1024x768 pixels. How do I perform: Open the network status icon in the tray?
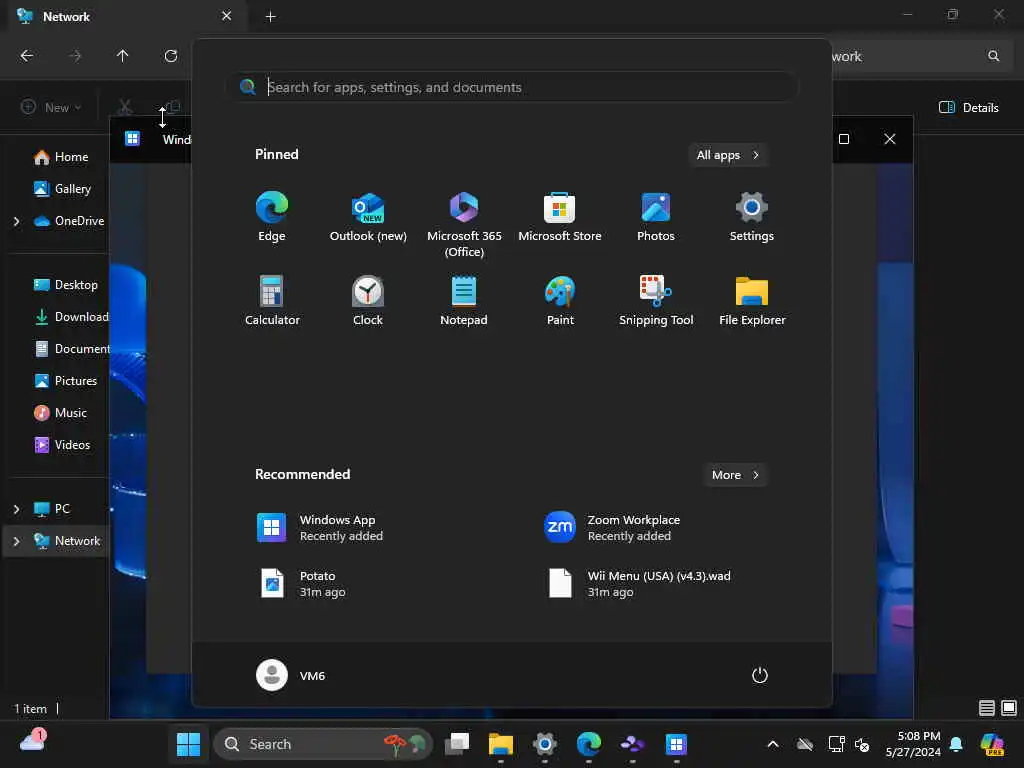(836, 744)
